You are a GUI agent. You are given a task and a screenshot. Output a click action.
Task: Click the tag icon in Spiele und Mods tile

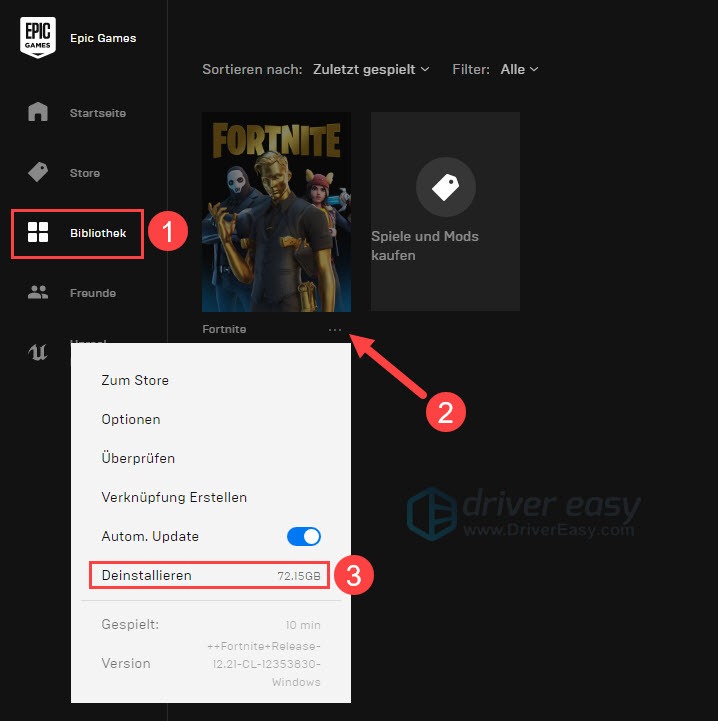(445, 187)
